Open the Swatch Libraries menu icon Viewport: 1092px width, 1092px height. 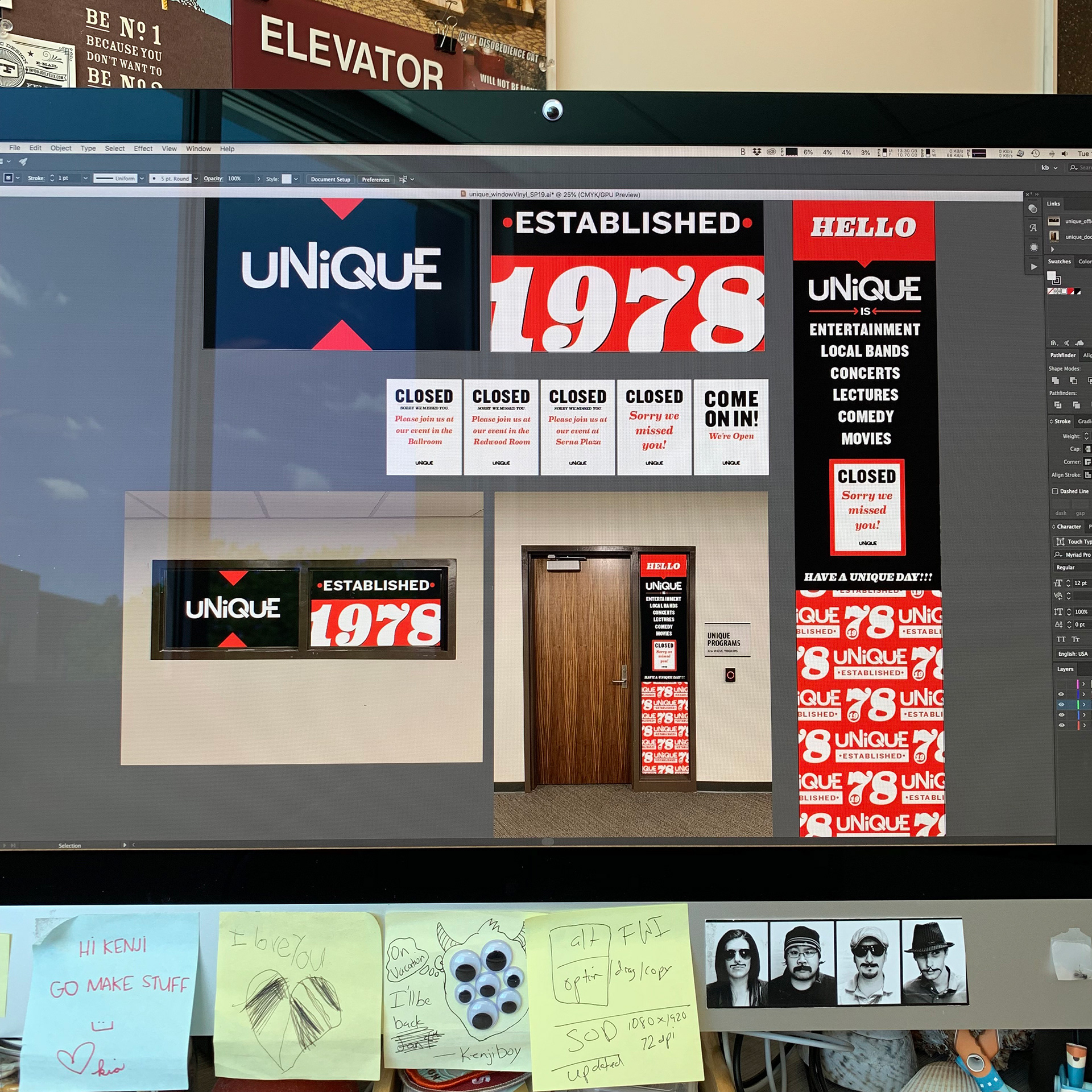tap(1054, 343)
